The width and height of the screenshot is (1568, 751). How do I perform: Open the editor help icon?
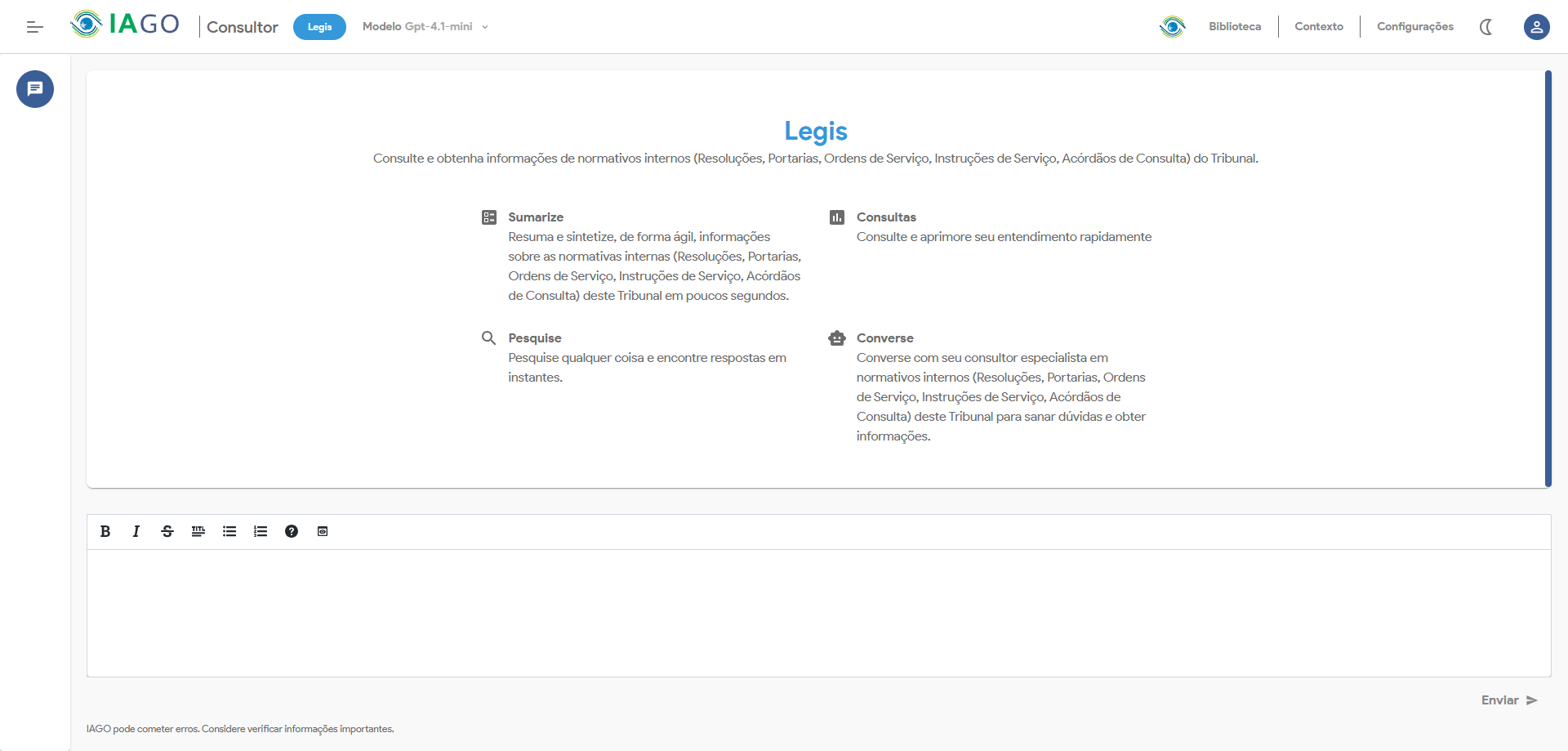tap(292, 531)
